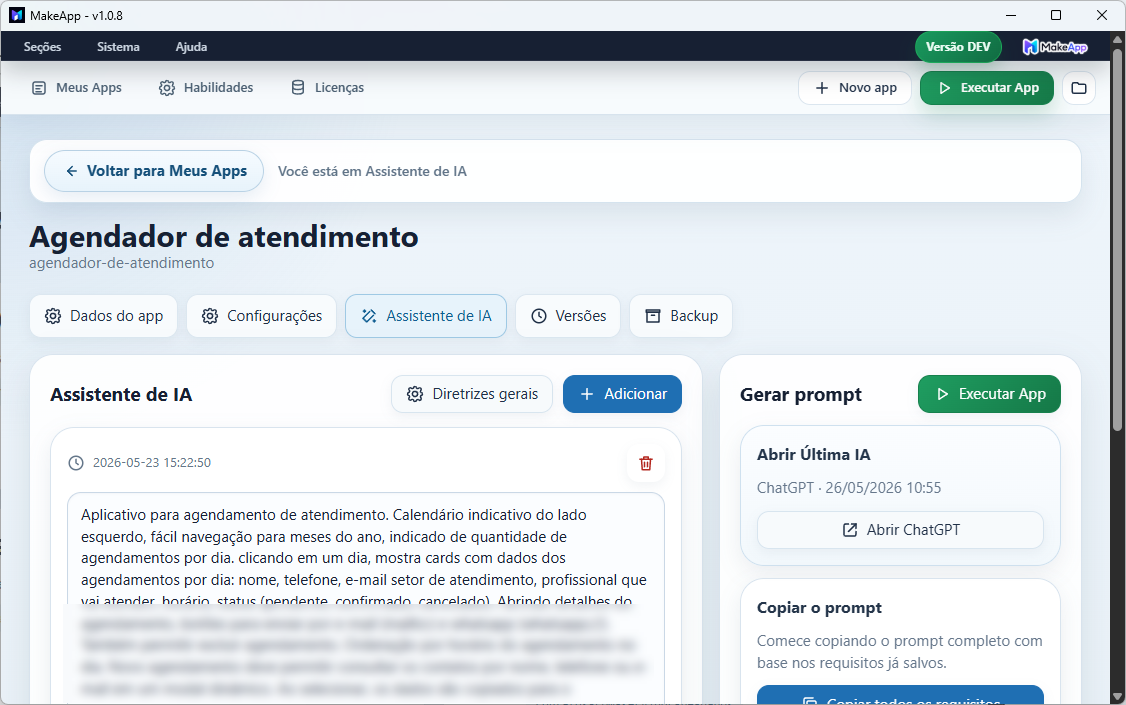Open the app folder icon button
Image resolution: width=1126 pixels, height=705 pixels.
1079,88
